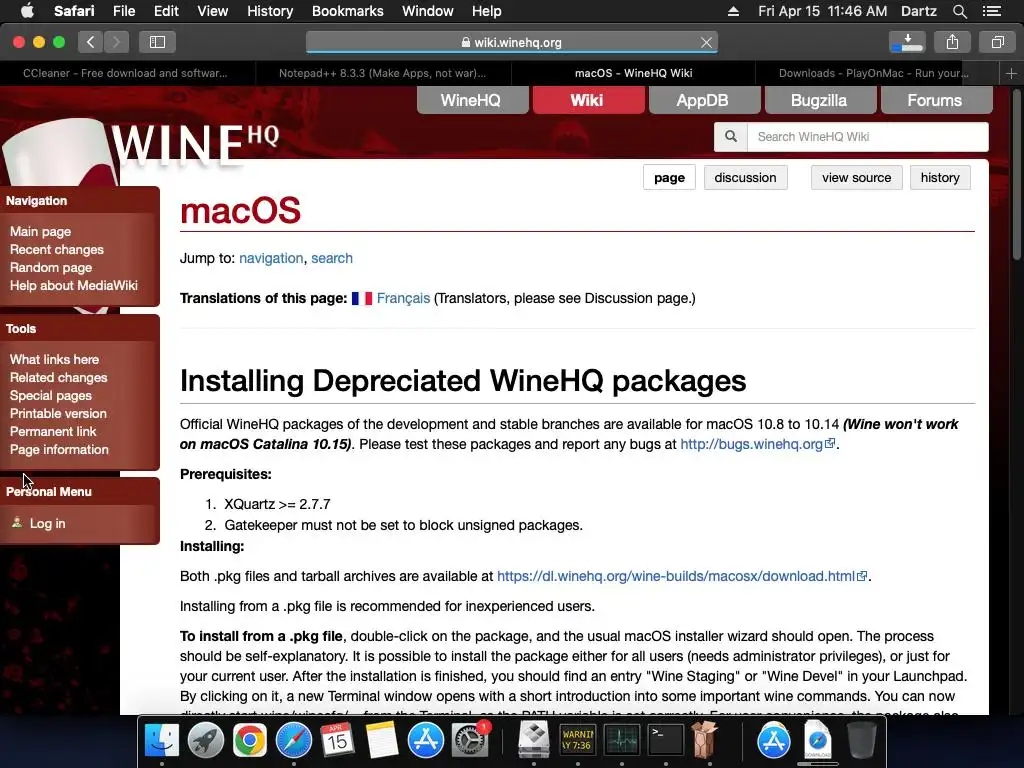This screenshot has height=768, width=1024.
Task: Click What links here tool
Action: point(54,359)
